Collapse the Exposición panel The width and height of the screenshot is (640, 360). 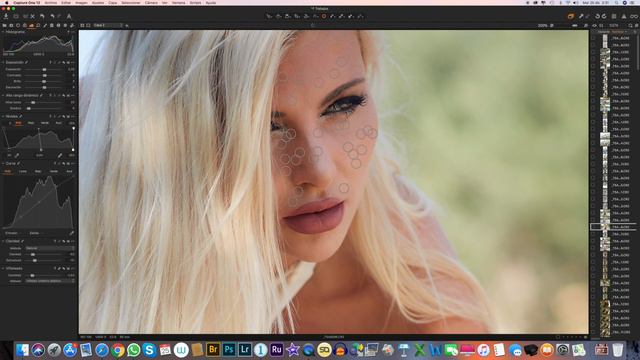pos(3,62)
